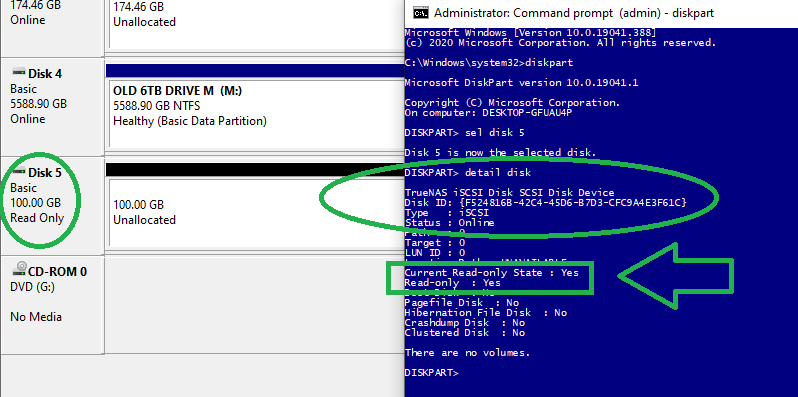The width and height of the screenshot is (798, 397).
Task: Click the 'C:\Windows\system32>diskpart' line
Action: (x=489, y=63)
